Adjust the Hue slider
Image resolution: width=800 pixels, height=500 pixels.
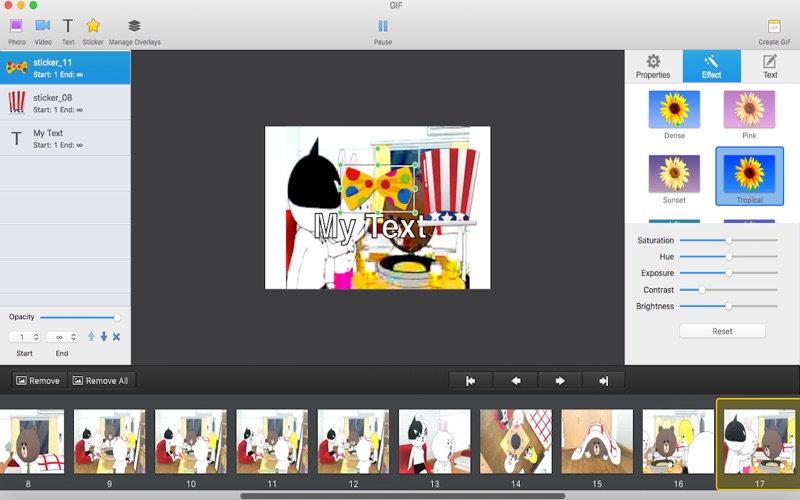point(729,257)
